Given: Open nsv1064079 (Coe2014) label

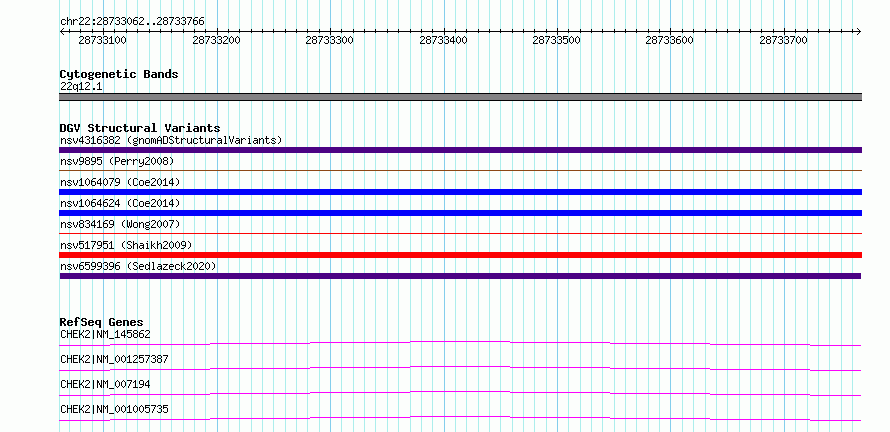Looking at the screenshot, I should point(120,182).
